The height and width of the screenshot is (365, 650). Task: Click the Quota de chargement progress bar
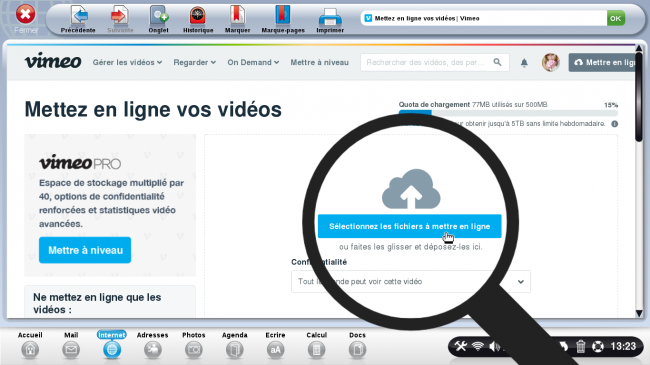coord(508,112)
